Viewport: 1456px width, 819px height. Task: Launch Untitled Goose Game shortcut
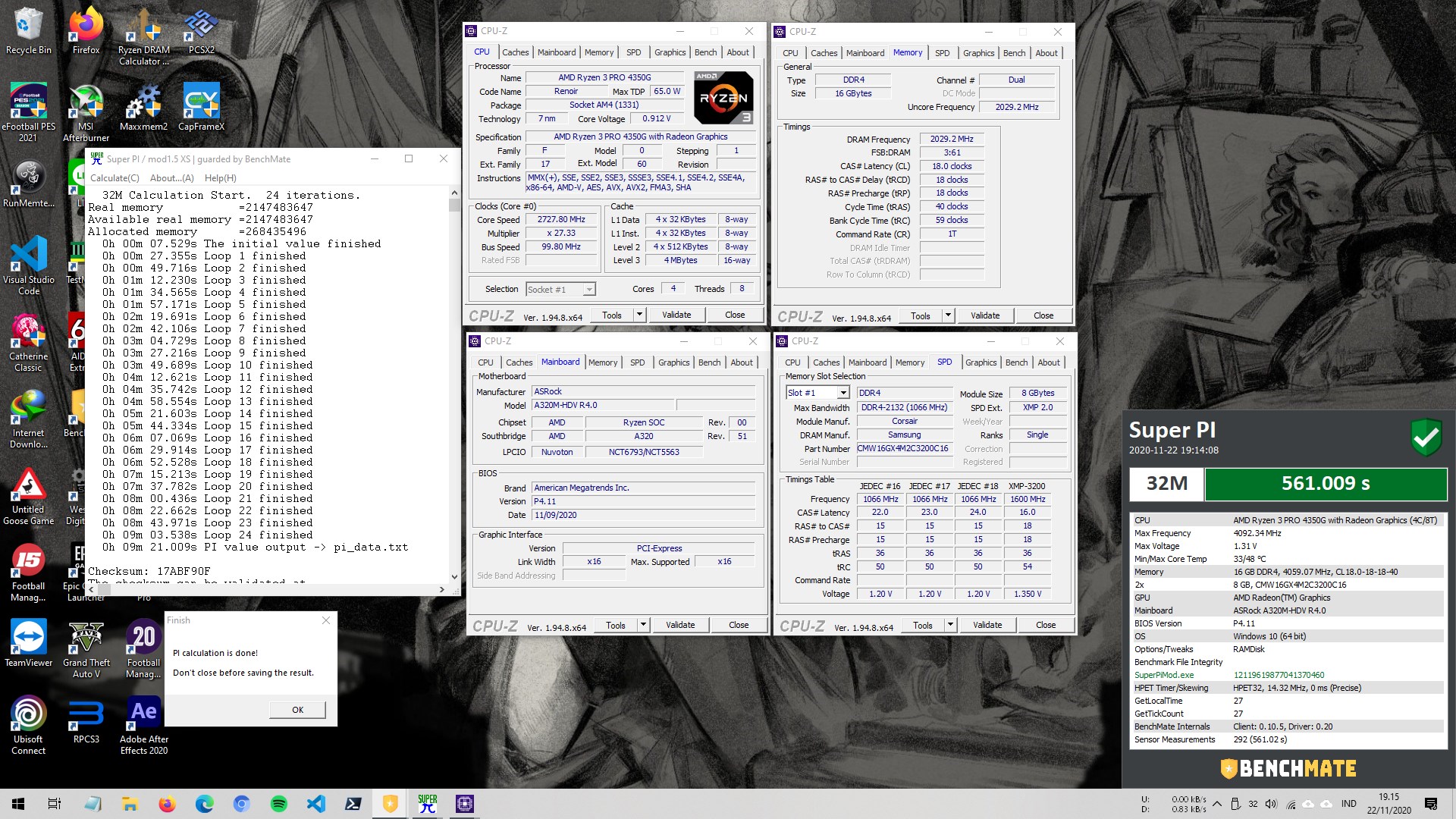click(x=29, y=496)
